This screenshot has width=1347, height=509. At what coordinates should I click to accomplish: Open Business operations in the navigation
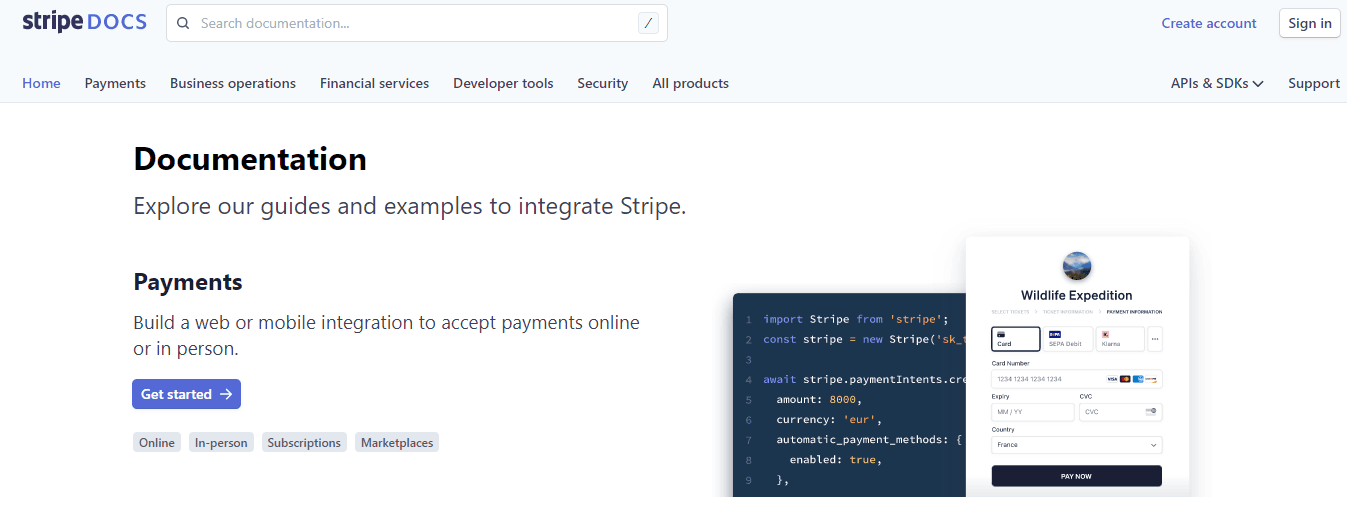click(233, 83)
